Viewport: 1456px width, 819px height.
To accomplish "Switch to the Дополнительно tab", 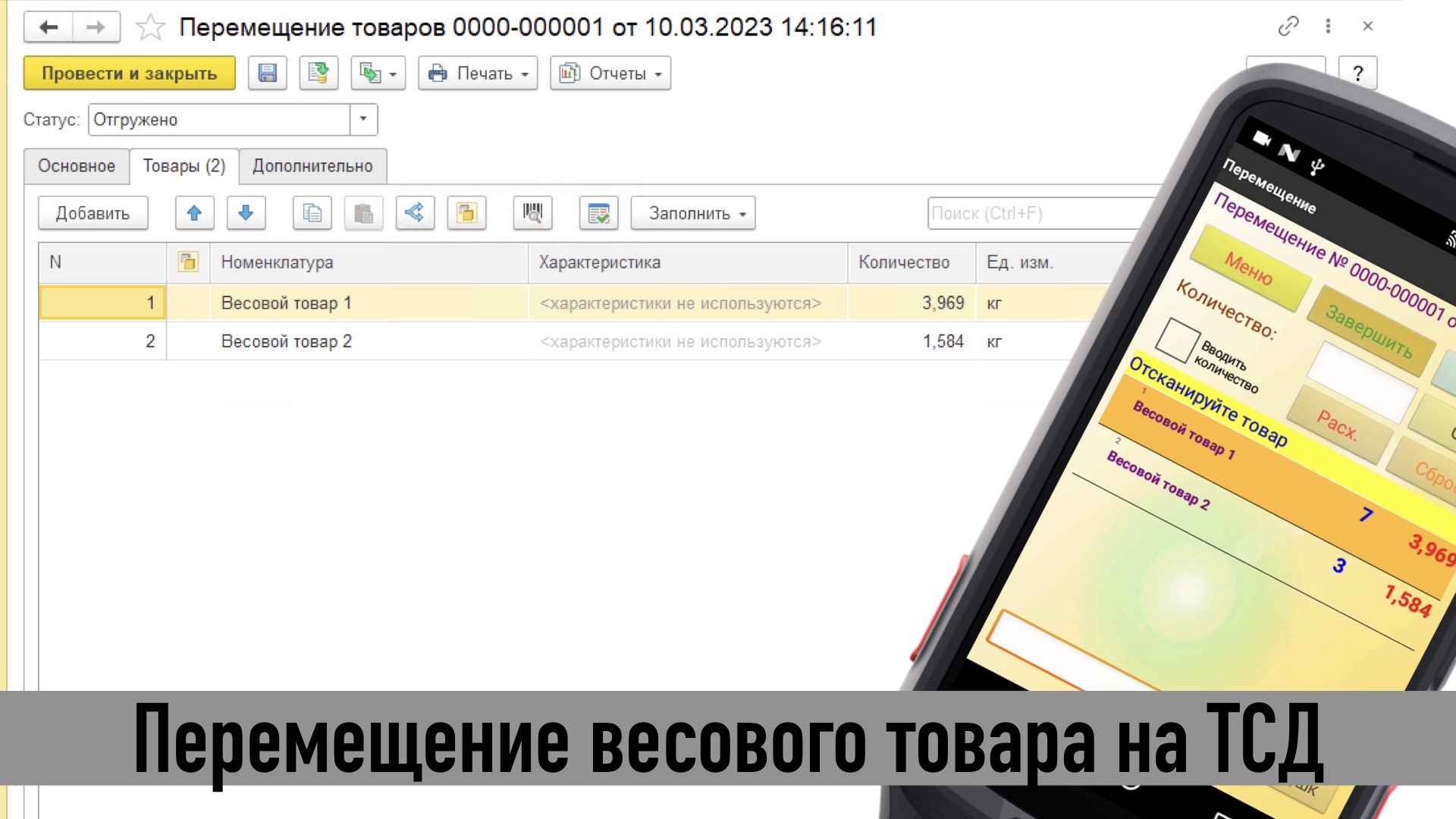I will pos(312,166).
